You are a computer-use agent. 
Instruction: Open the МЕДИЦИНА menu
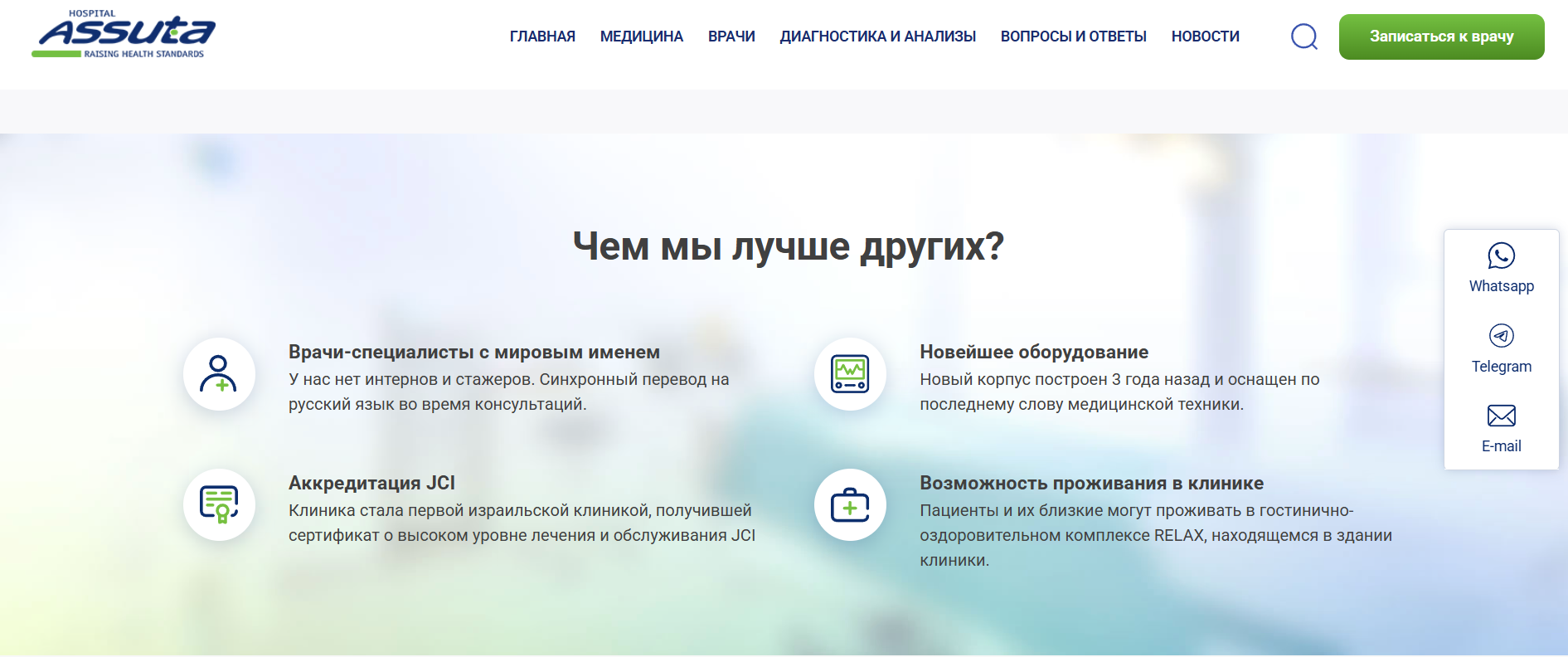[x=642, y=36]
